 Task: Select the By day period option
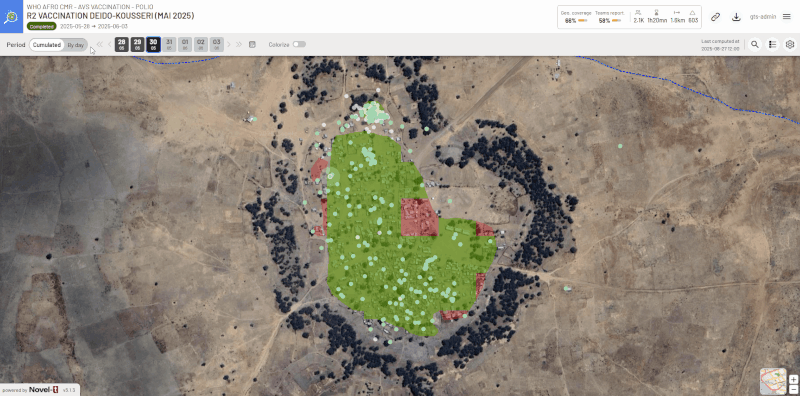(x=76, y=45)
